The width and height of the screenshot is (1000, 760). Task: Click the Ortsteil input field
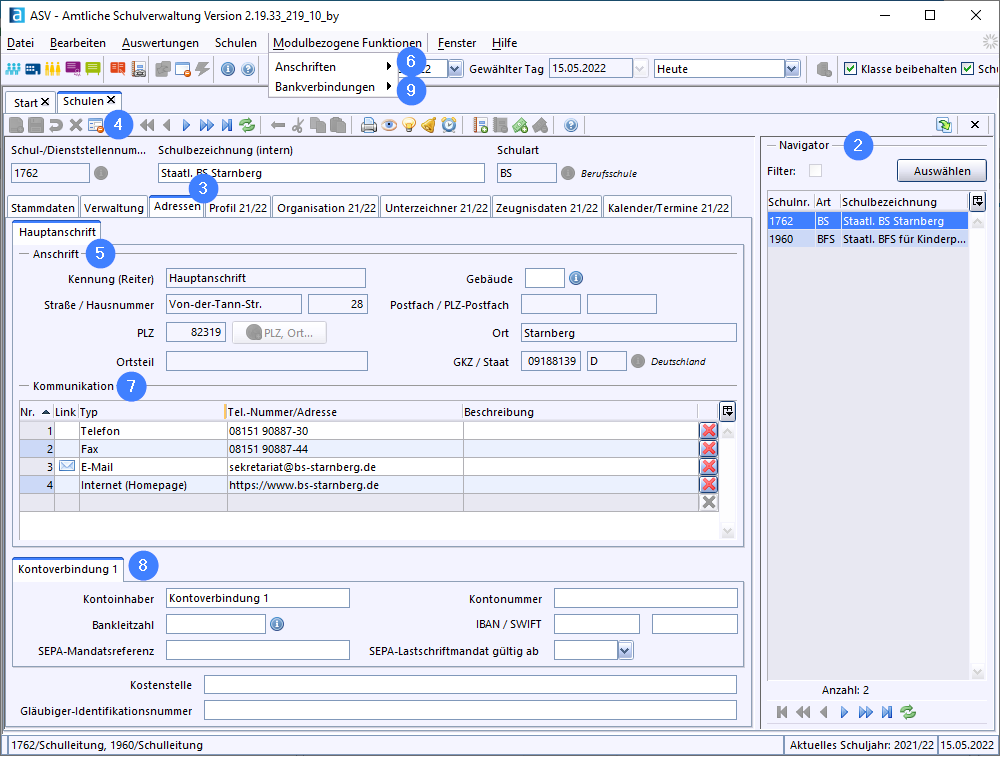(x=267, y=362)
